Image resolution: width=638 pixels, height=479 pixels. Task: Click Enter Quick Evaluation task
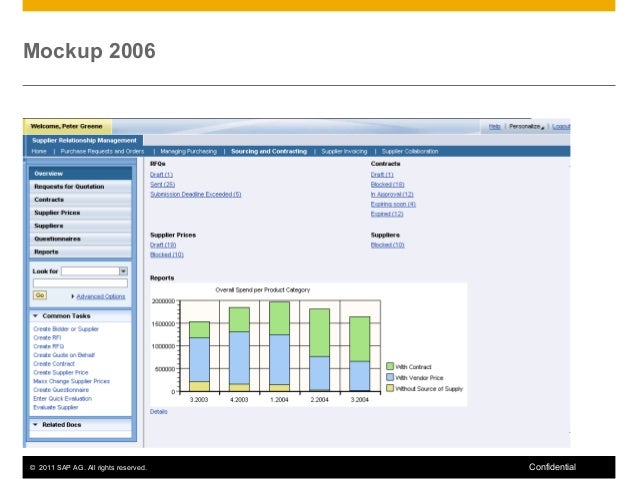(62, 398)
